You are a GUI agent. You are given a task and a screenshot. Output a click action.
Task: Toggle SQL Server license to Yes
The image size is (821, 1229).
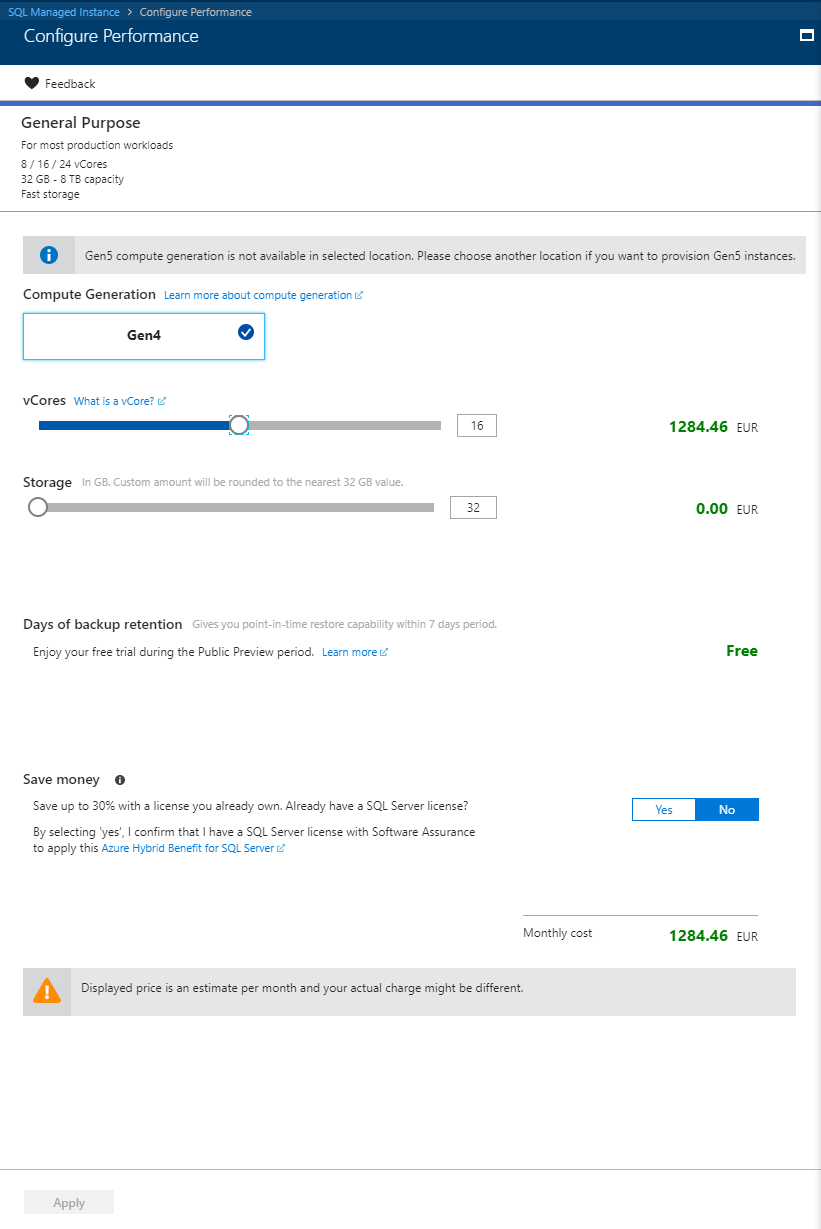click(x=664, y=810)
